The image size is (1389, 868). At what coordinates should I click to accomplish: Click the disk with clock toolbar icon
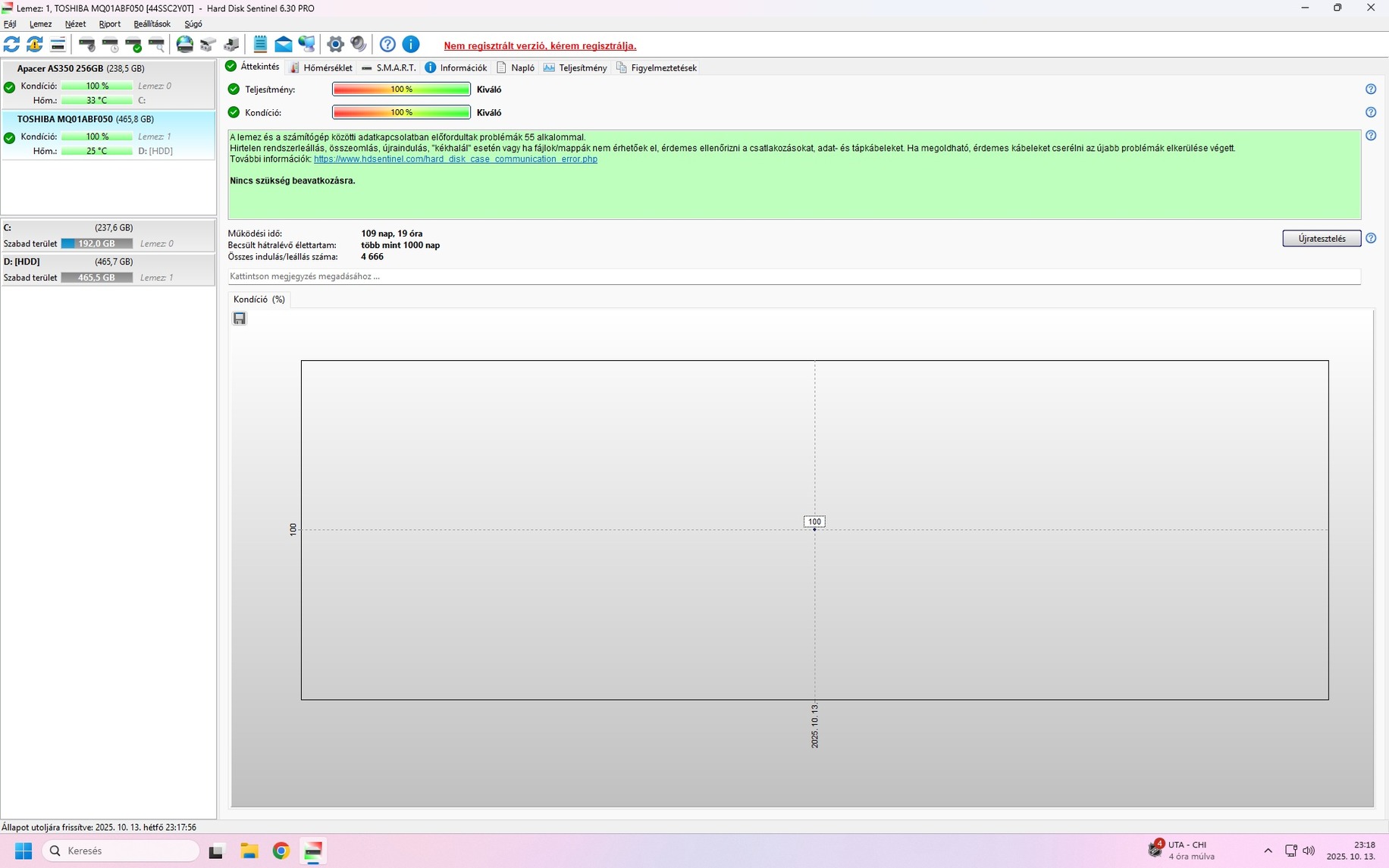click(x=111, y=45)
